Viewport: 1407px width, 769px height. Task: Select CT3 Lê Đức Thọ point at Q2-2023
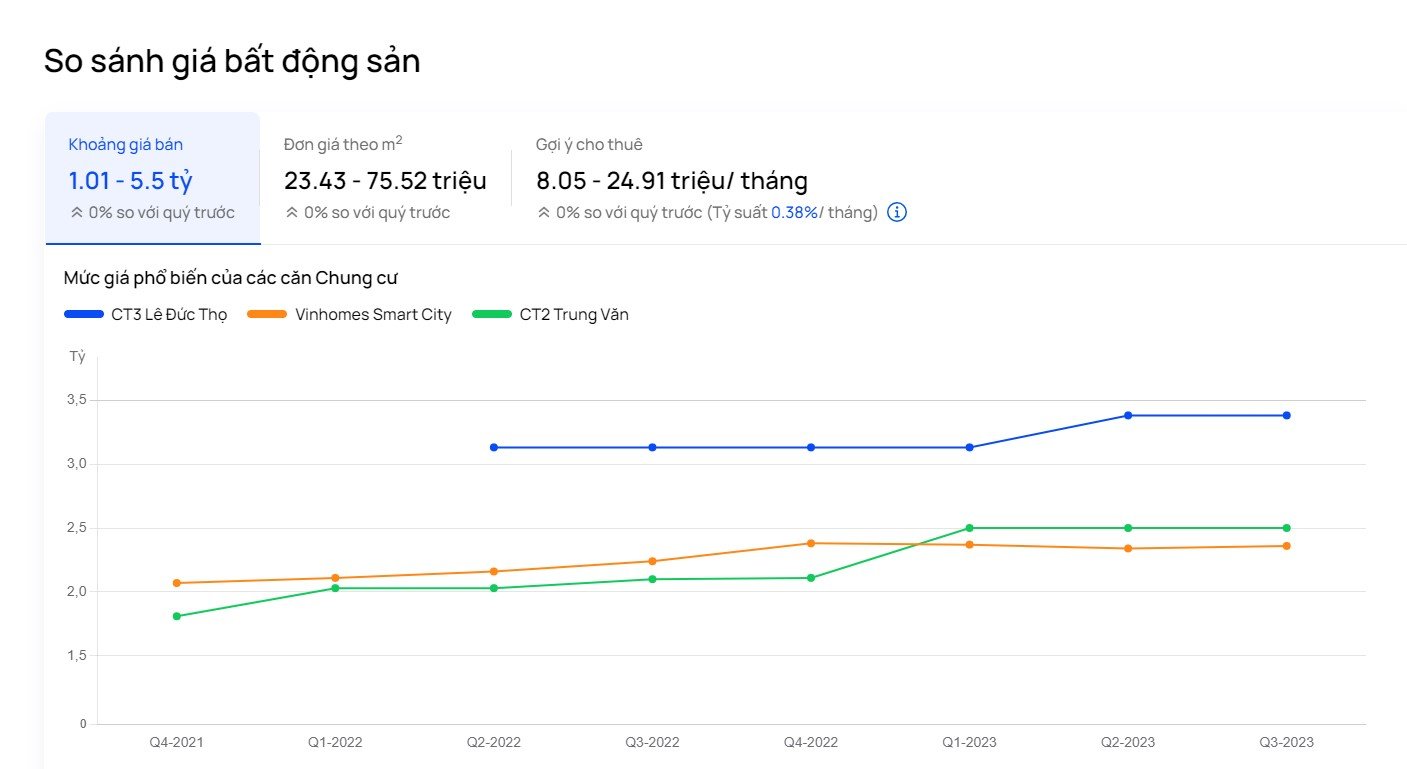tap(1128, 415)
